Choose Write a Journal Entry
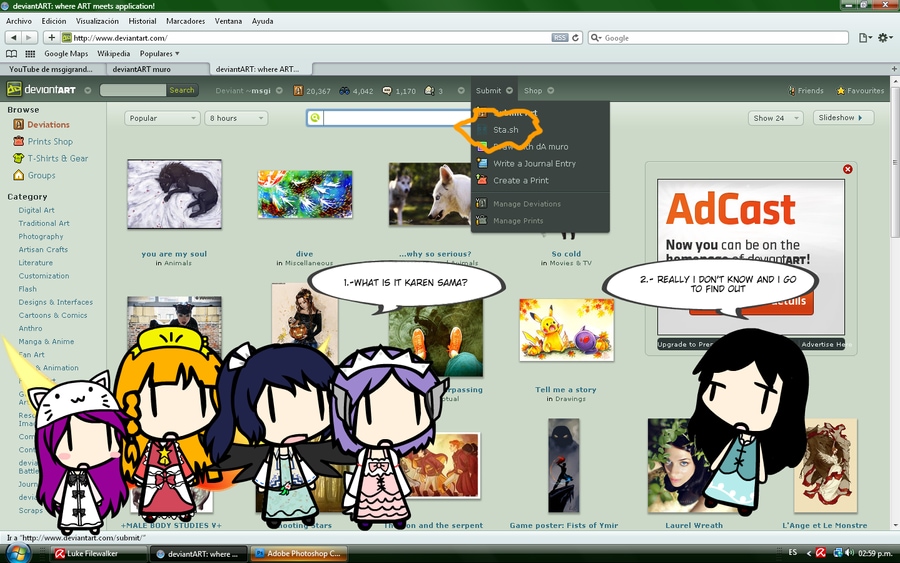The image size is (900, 563). (x=534, y=164)
